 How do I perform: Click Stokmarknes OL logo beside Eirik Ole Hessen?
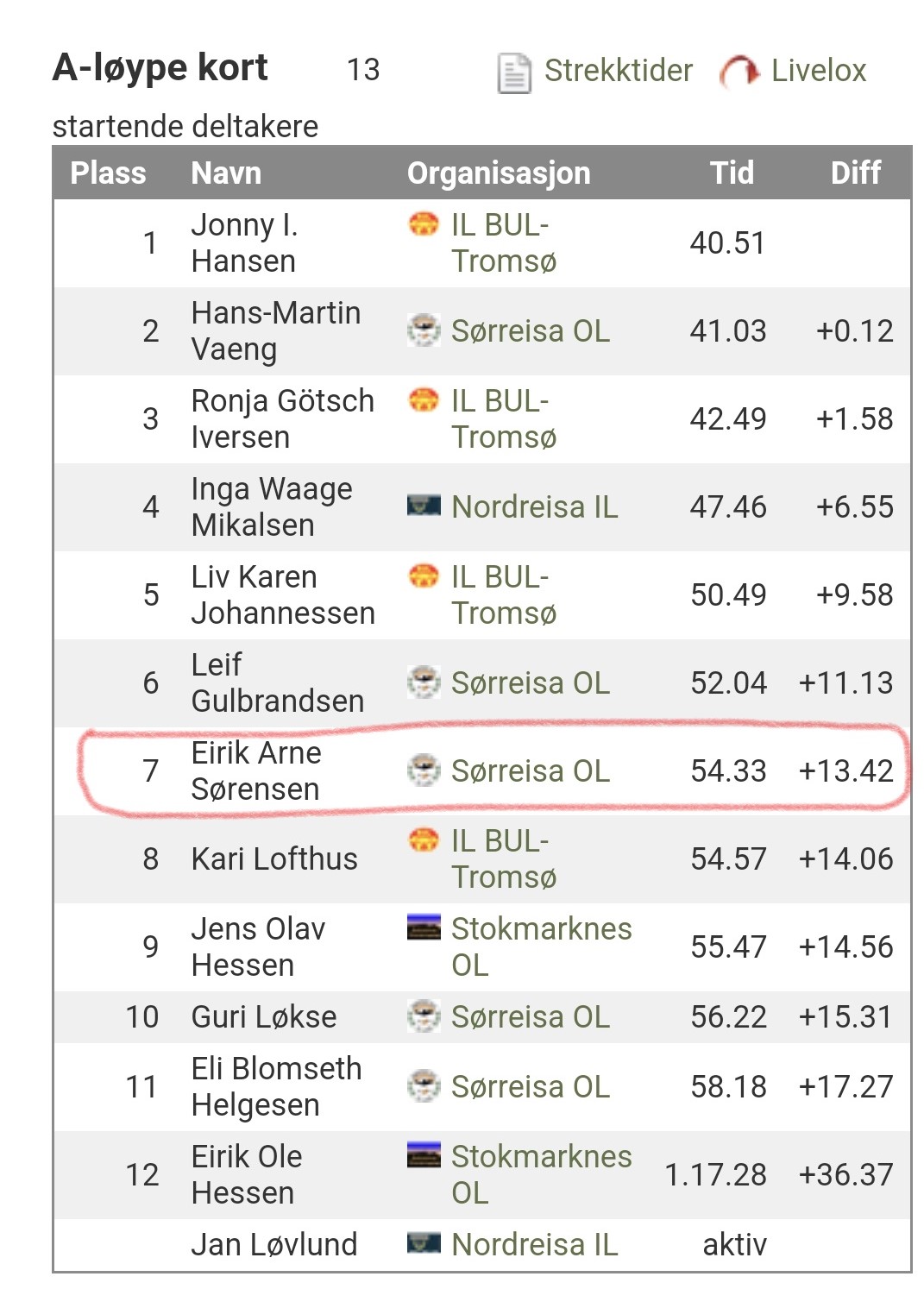pyautogui.click(x=424, y=1155)
